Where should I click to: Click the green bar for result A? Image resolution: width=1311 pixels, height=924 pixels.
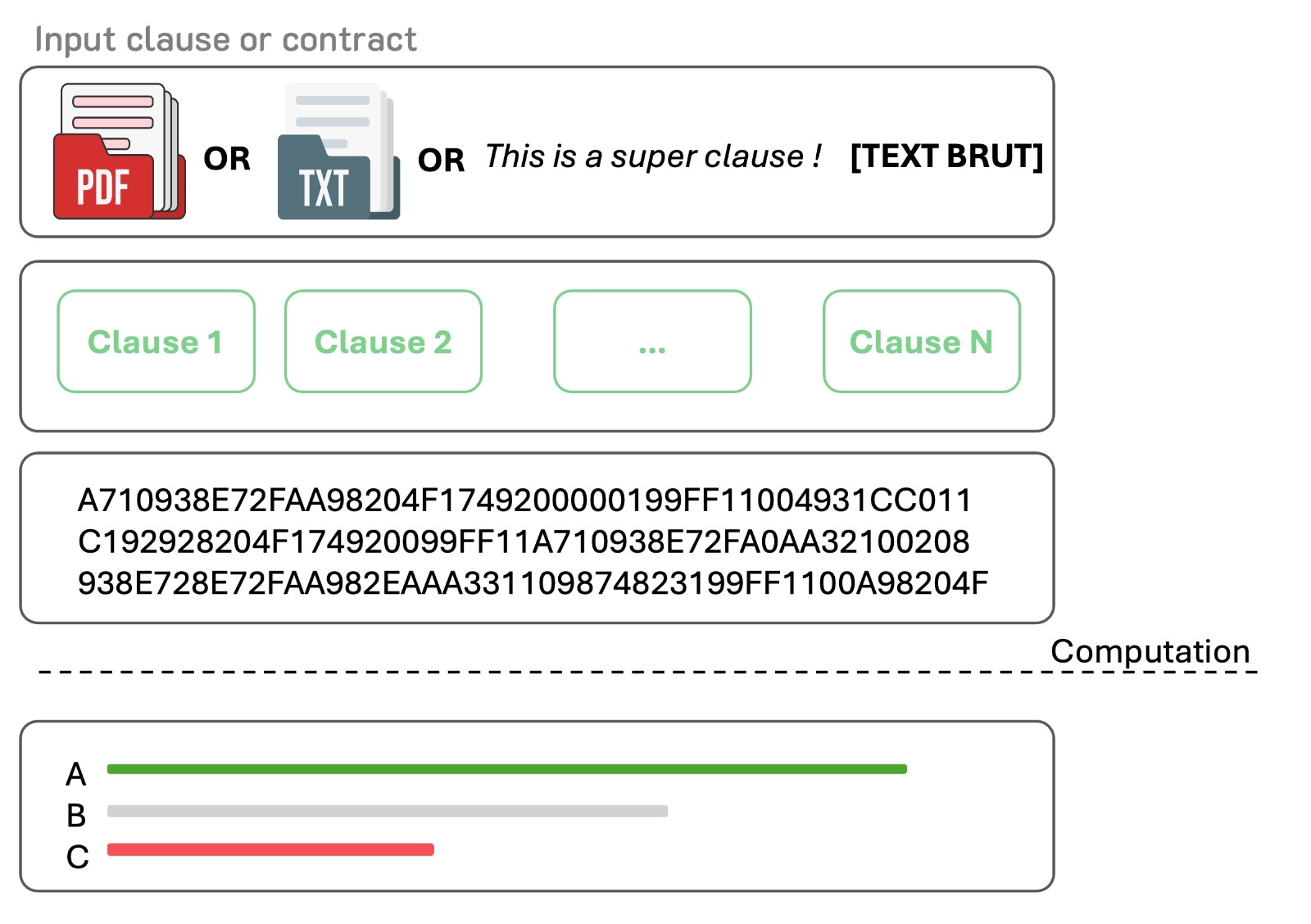[x=506, y=769]
